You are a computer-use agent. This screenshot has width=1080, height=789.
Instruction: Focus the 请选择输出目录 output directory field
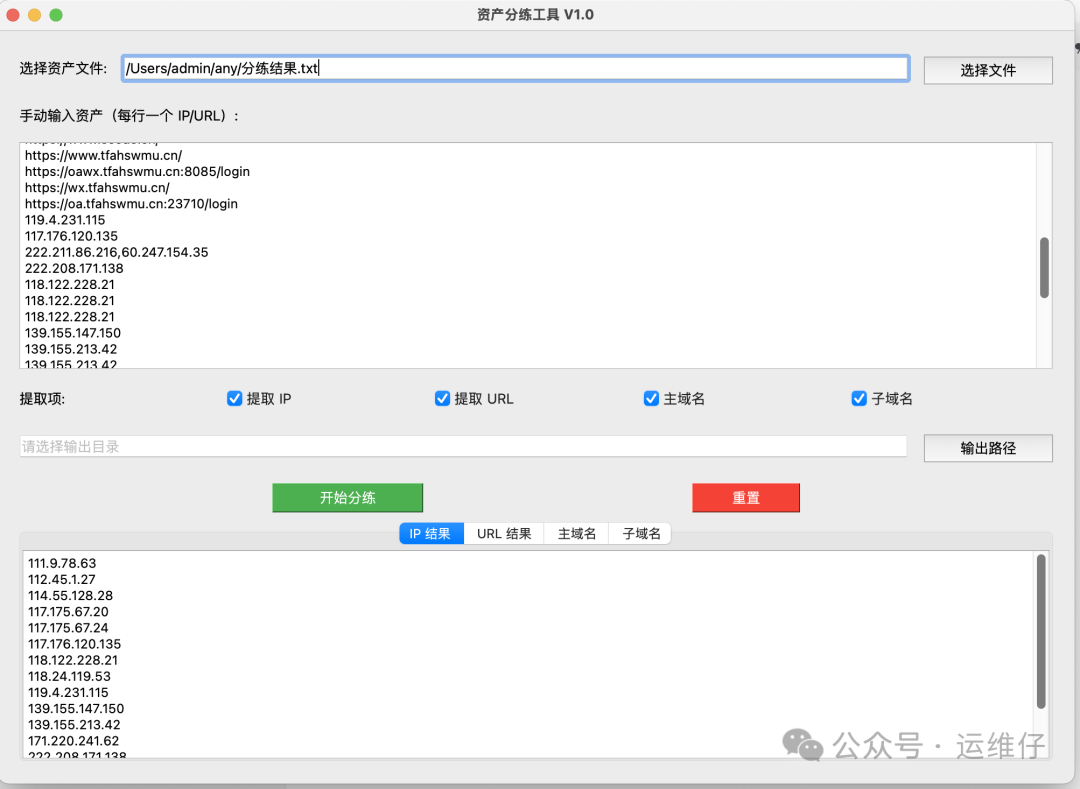click(463, 447)
